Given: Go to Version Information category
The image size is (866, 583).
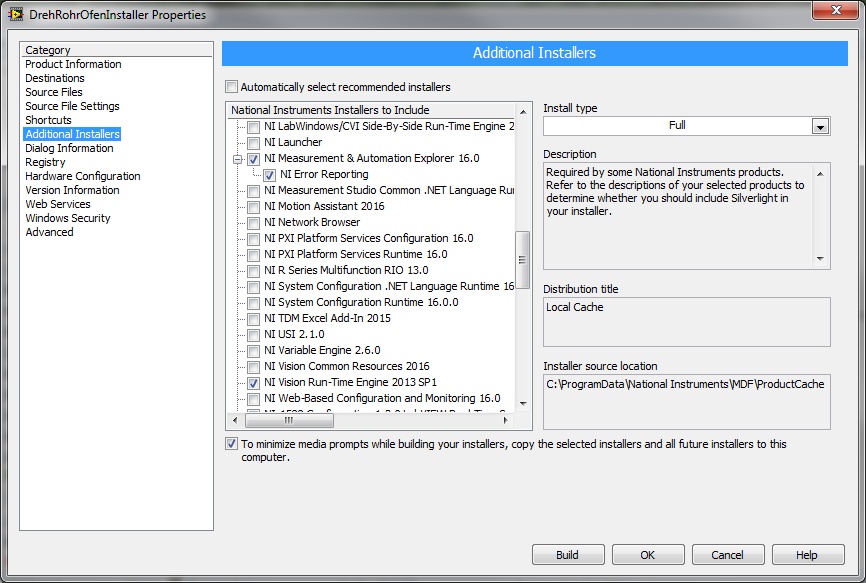Looking at the screenshot, I should pyautogui.click(x=72, y=190).
